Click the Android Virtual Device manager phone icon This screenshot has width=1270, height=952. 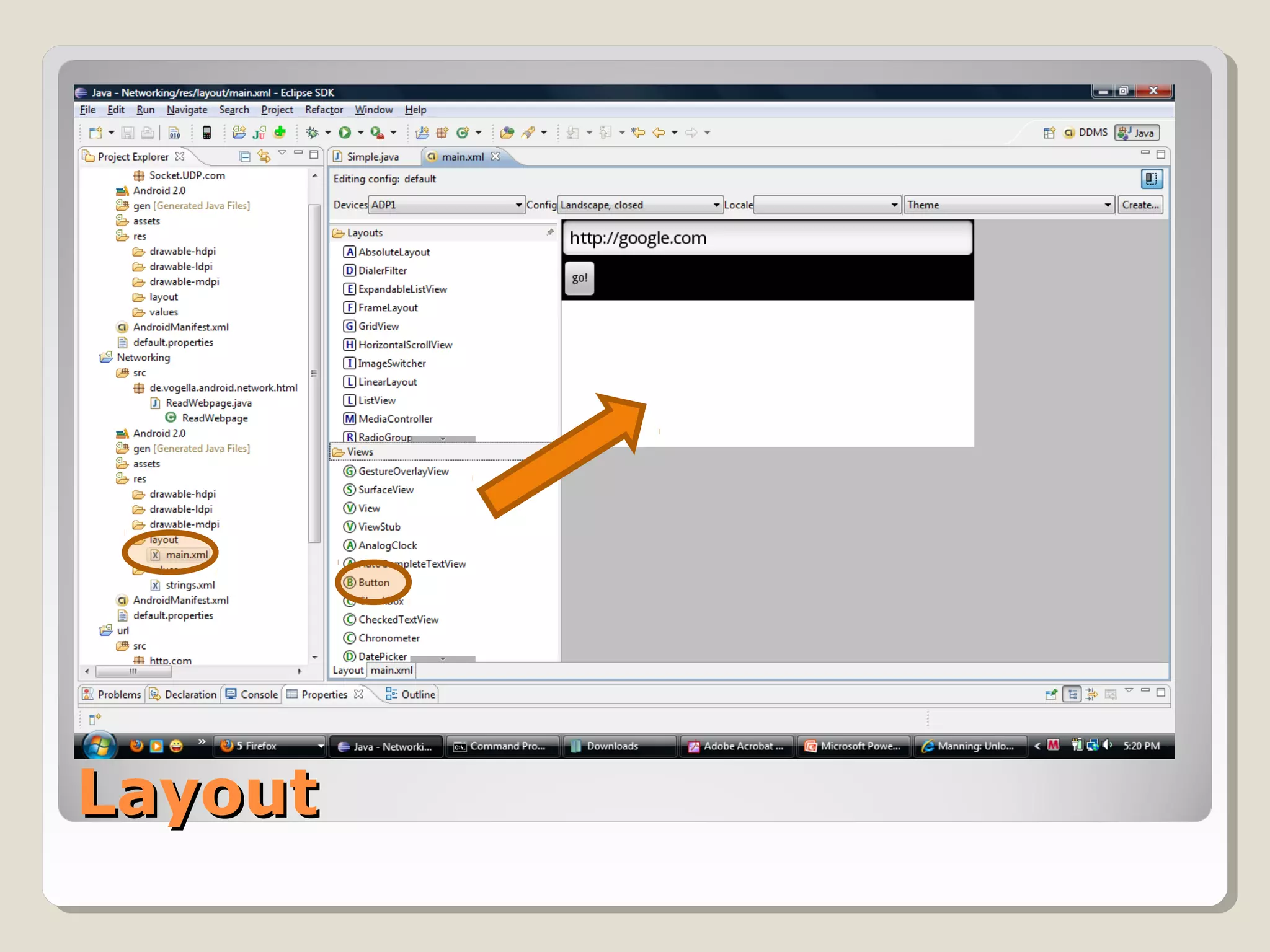pos(207,132)
